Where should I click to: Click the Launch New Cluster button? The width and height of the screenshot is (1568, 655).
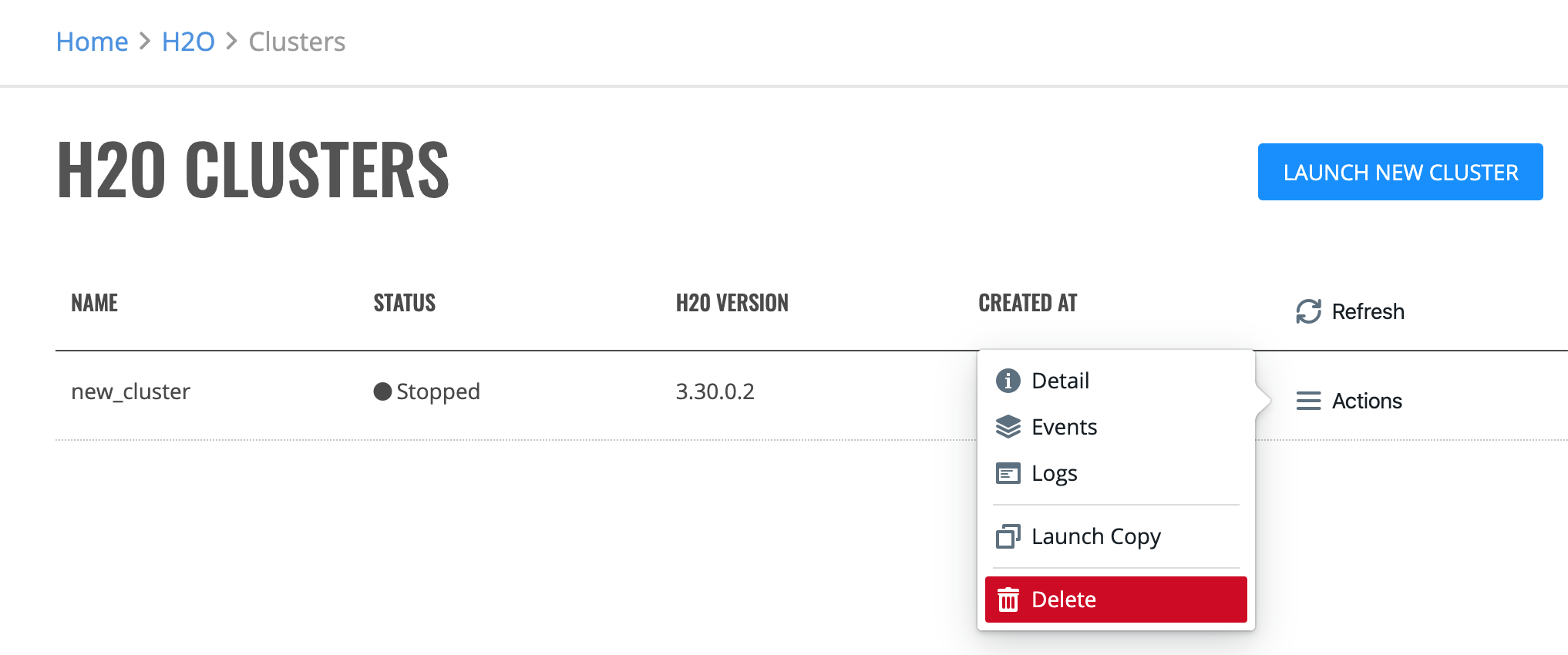(1401, 172)
